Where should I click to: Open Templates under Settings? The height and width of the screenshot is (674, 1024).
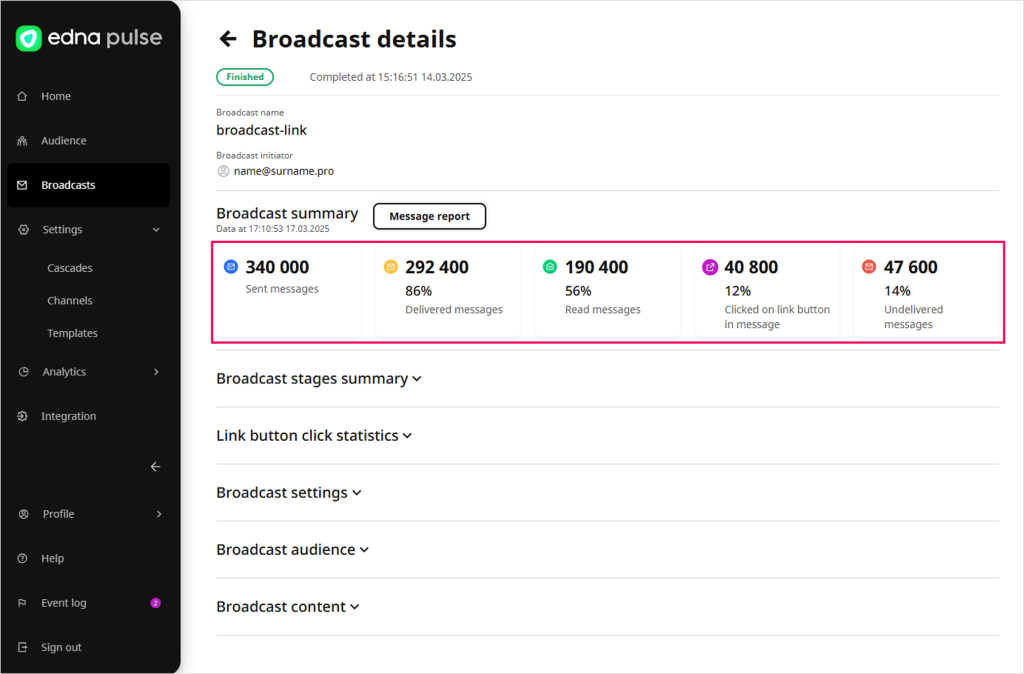(72, 333)
